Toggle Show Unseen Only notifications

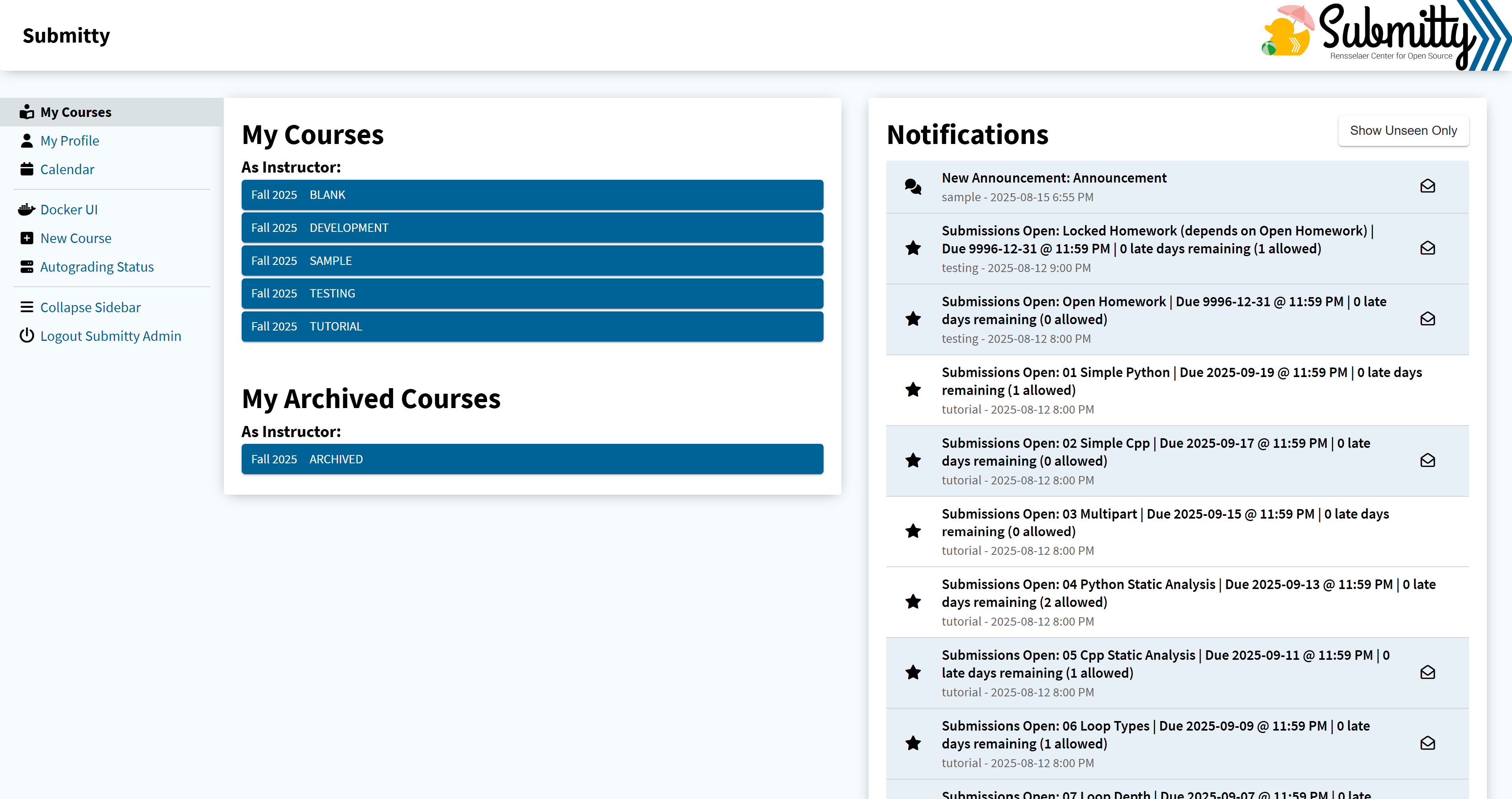coord(1403,130)
